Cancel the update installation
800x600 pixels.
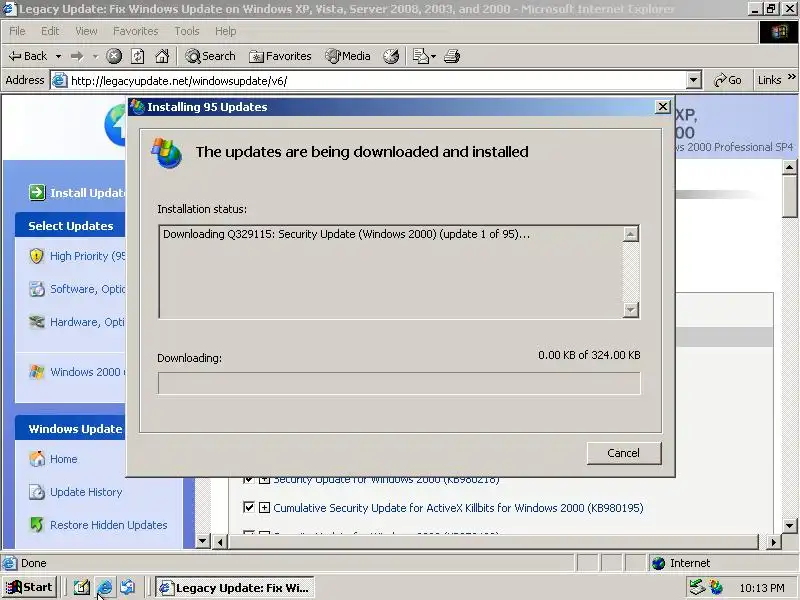623,453
